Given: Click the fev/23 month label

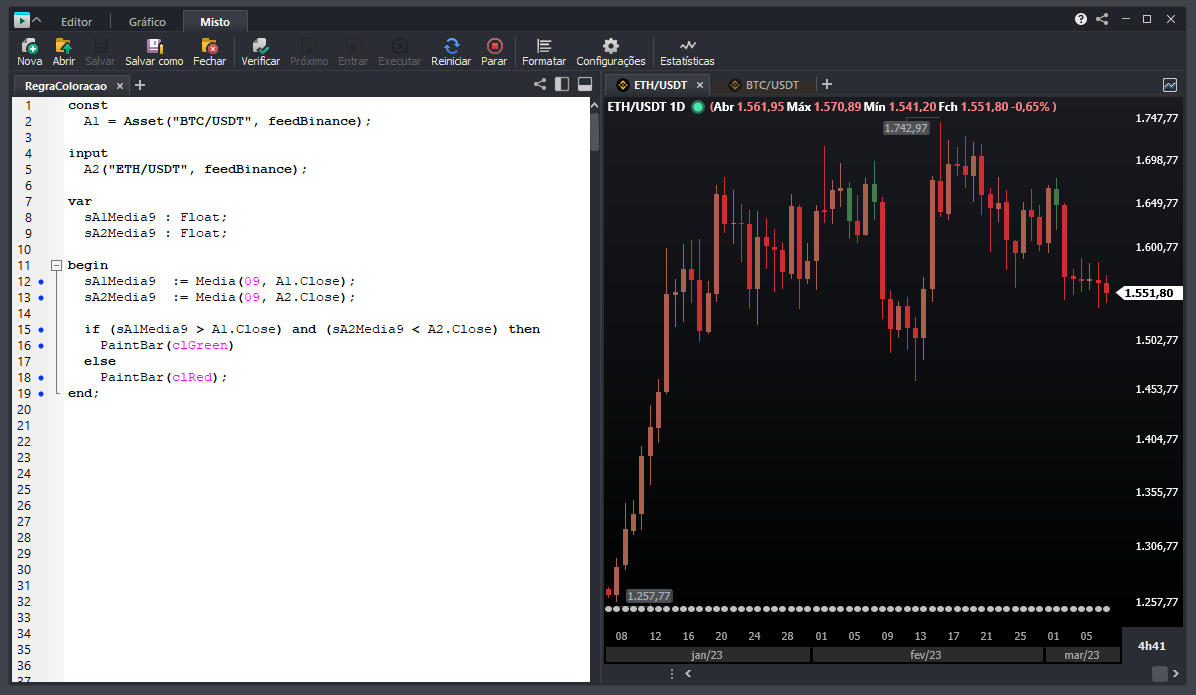Looking at the screenshot, I should click(926, 655).
